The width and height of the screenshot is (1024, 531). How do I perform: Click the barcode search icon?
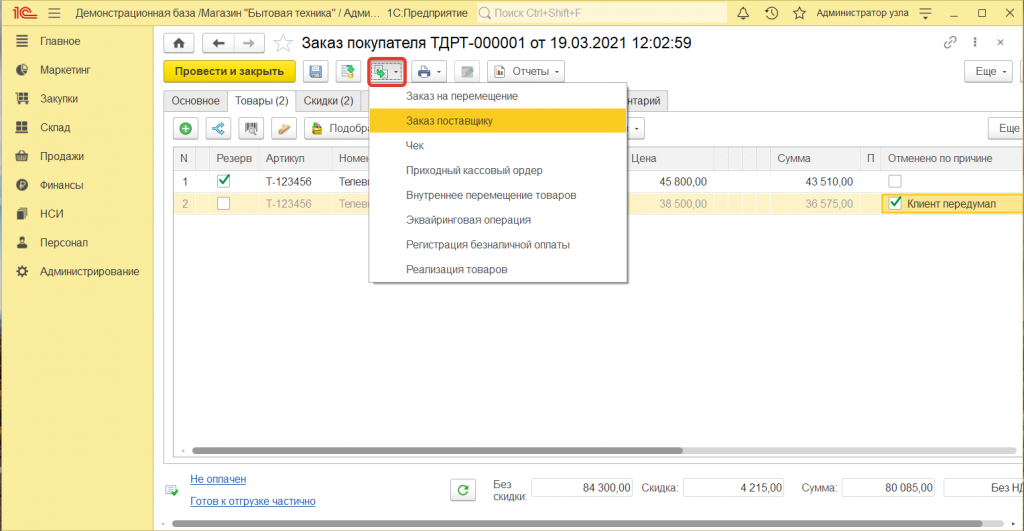tap(252, 128)
